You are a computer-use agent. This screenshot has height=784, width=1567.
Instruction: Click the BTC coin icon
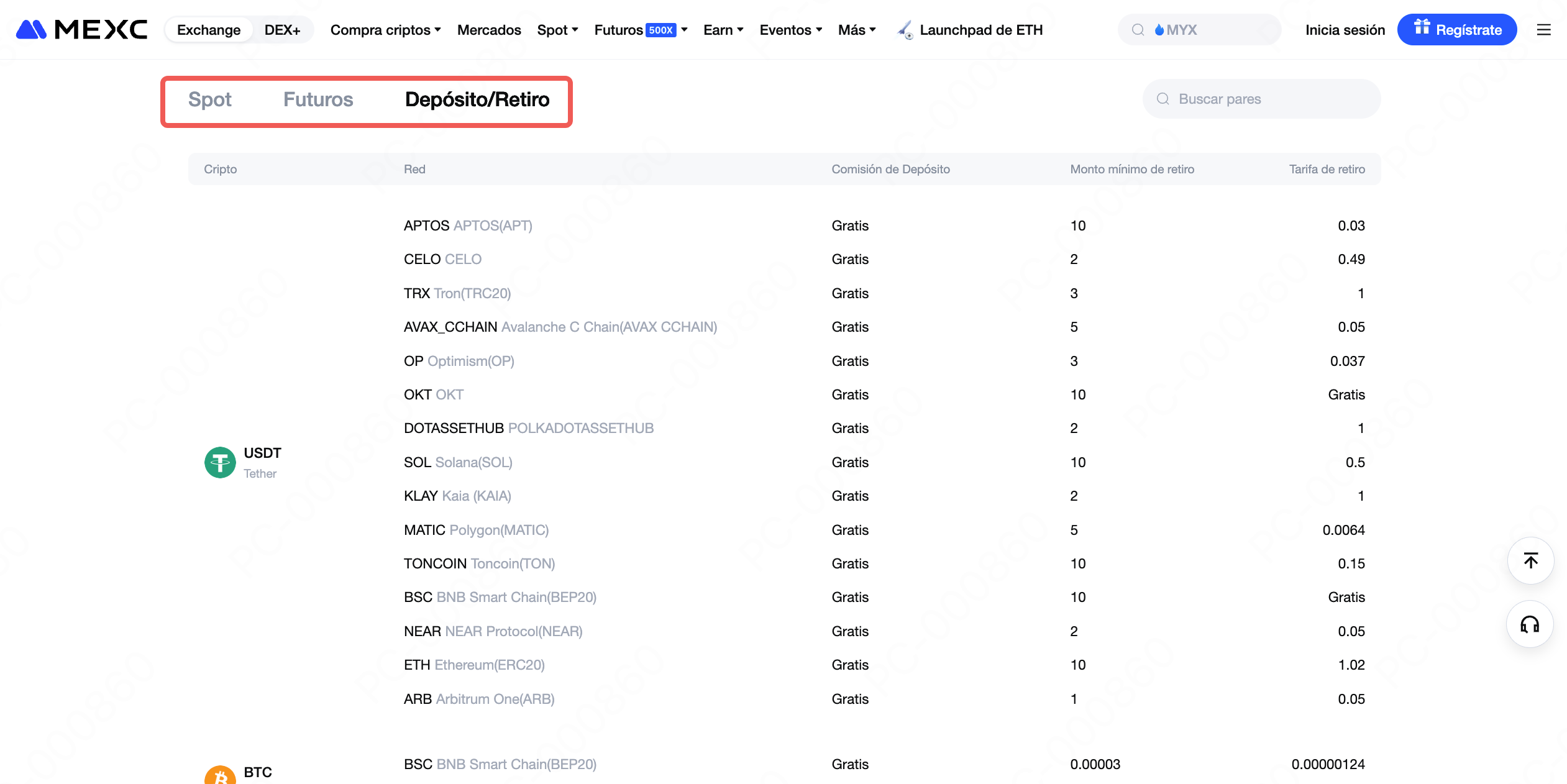click(x=220, y=775)
